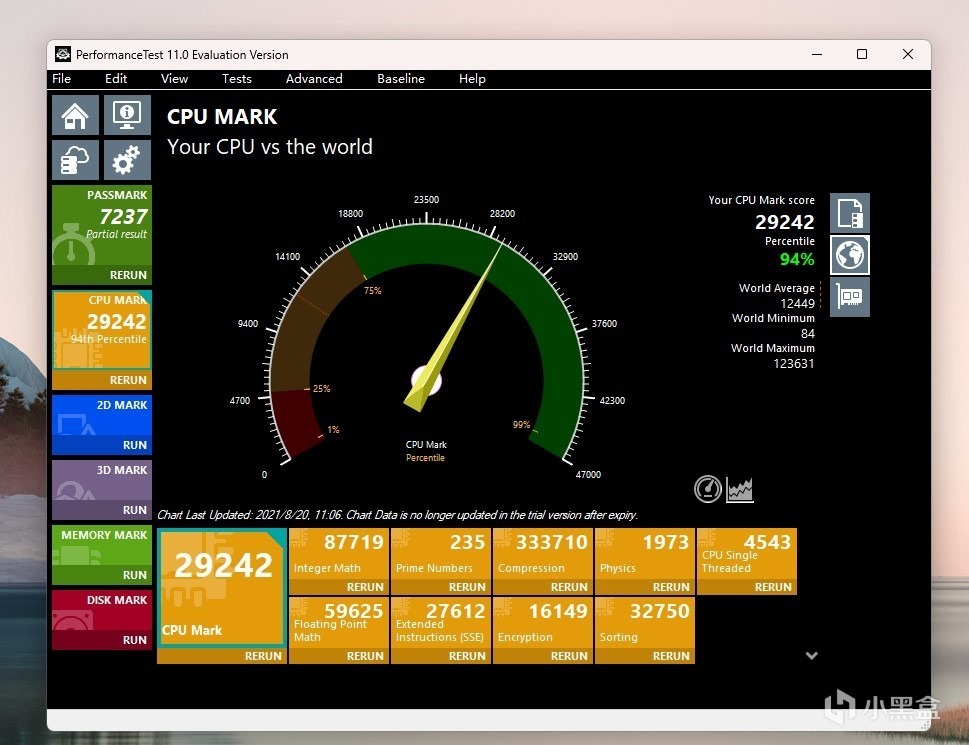This screenshot has height=745, width=969.
Task: Run the 2D Mark test
Action: point(135,445)
